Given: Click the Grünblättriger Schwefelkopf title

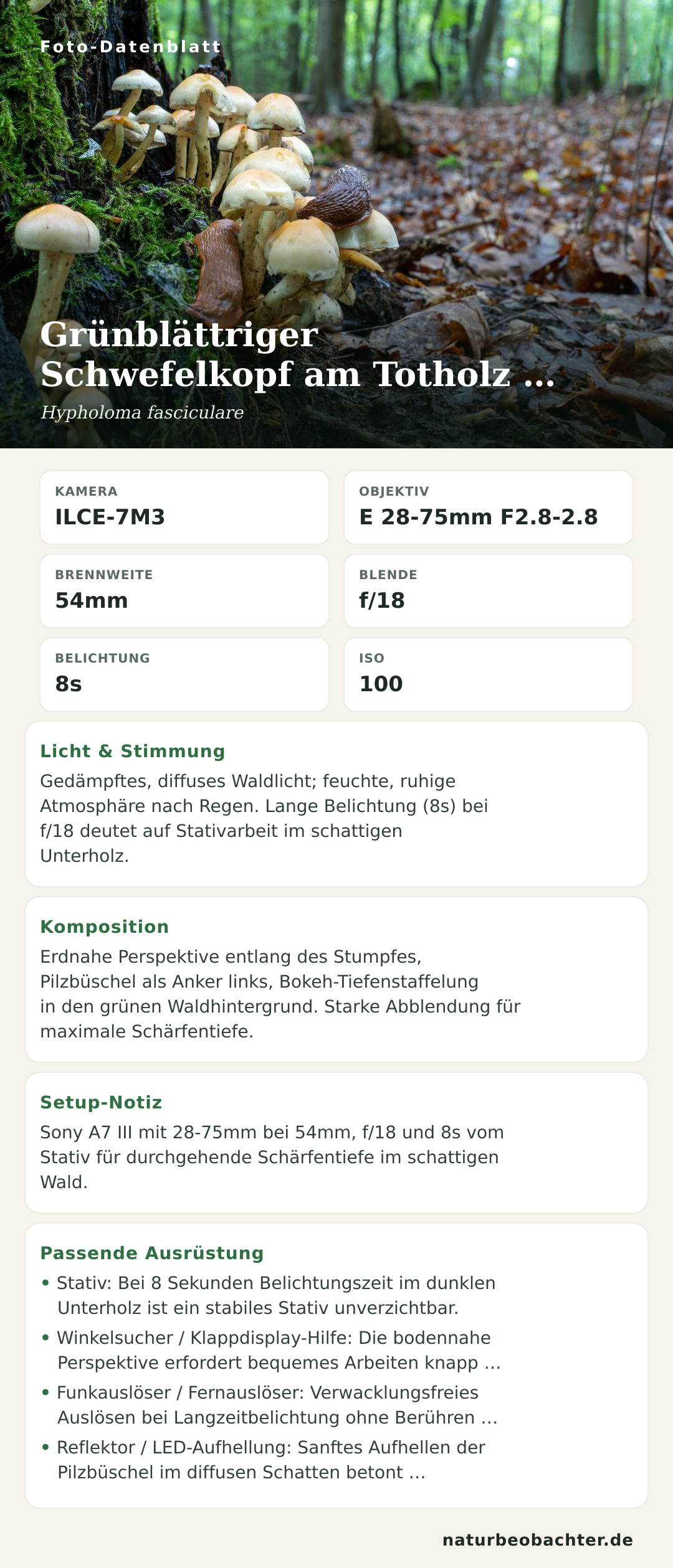Looking at the screenshot, I should coord(298,354).
